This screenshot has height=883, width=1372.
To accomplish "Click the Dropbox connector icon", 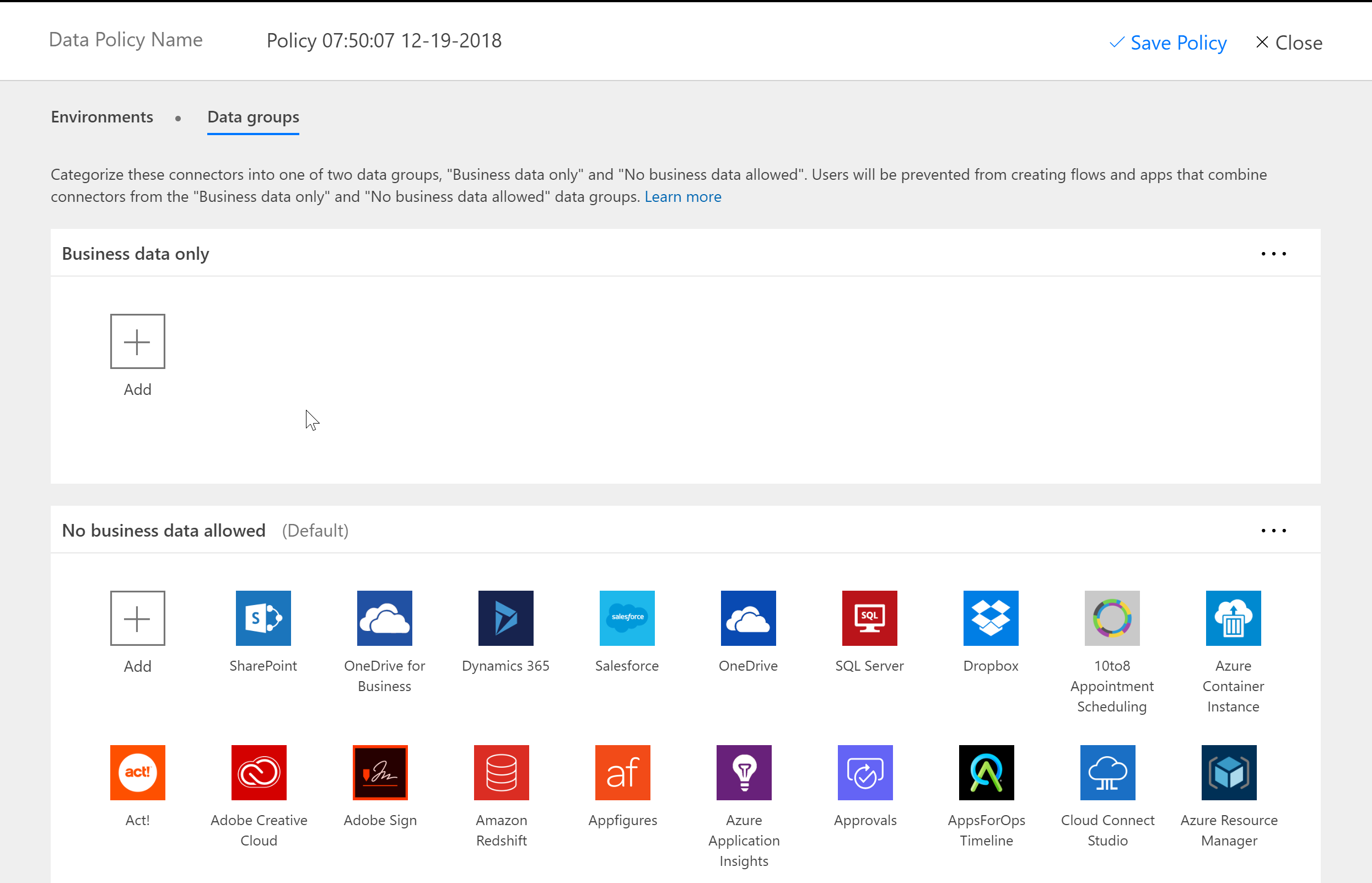I will pos(991,618).
